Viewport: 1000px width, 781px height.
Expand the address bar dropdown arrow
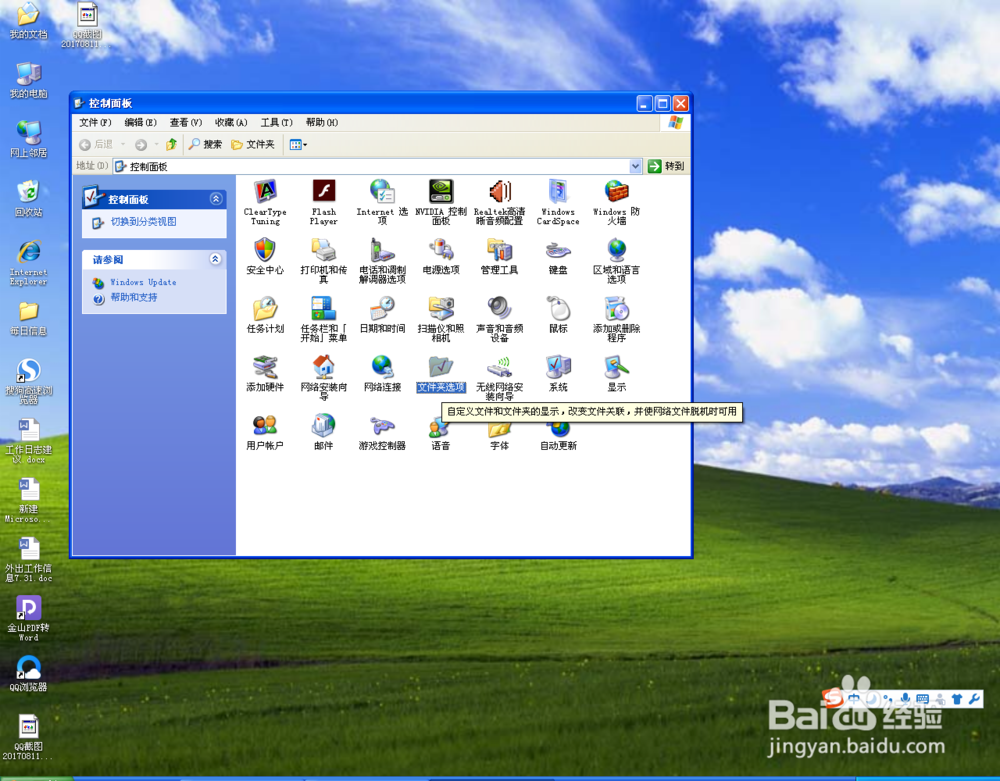(x=635, y=166)
